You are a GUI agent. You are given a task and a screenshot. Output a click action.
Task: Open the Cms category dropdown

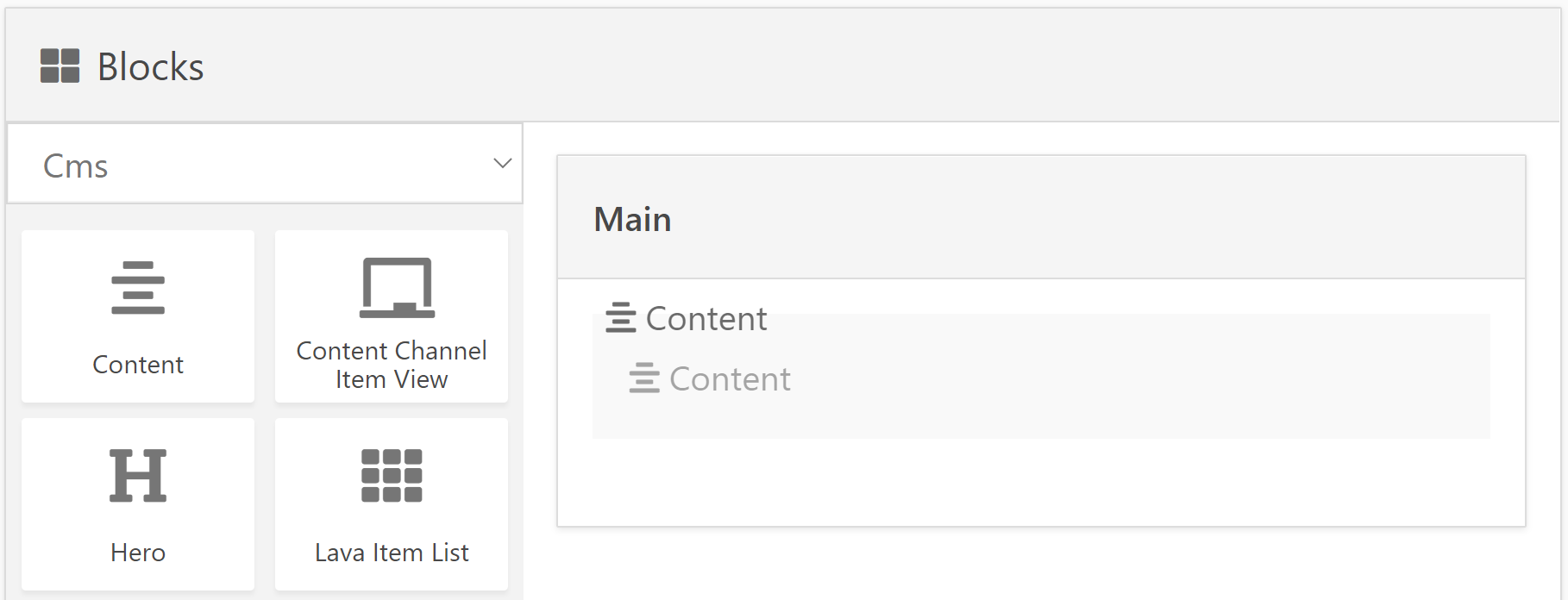265,164
